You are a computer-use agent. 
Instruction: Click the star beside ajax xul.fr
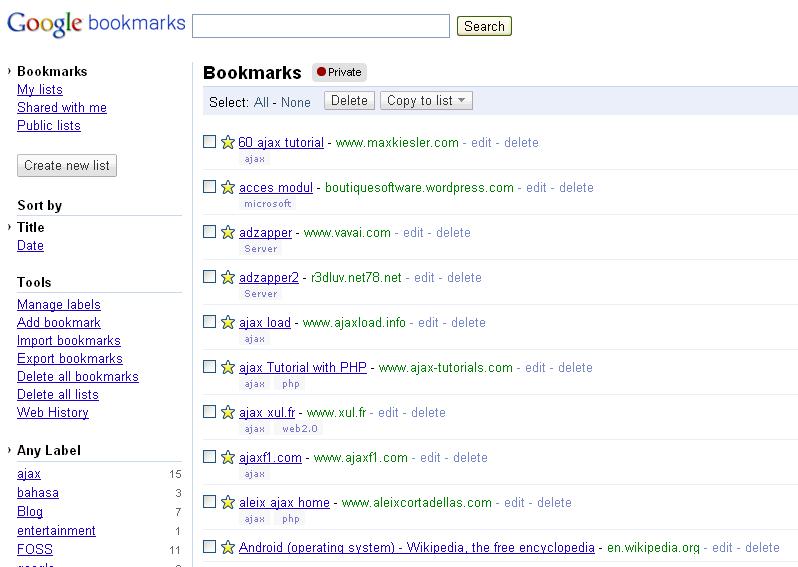(227, 412)
